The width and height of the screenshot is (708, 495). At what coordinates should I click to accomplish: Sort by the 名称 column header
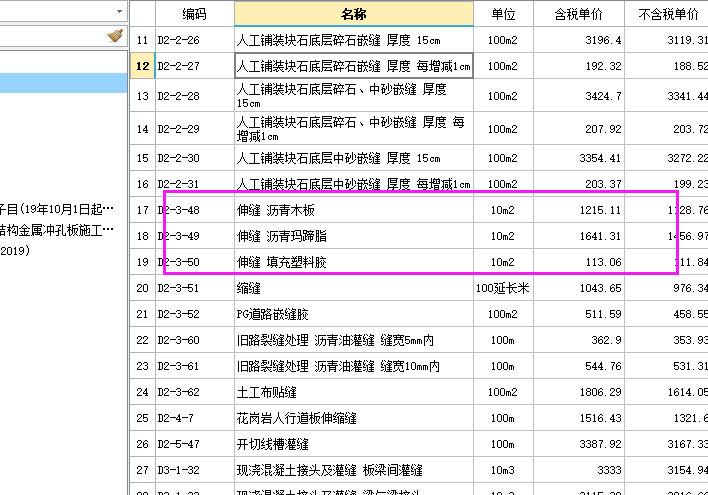(x=354, y=14)
